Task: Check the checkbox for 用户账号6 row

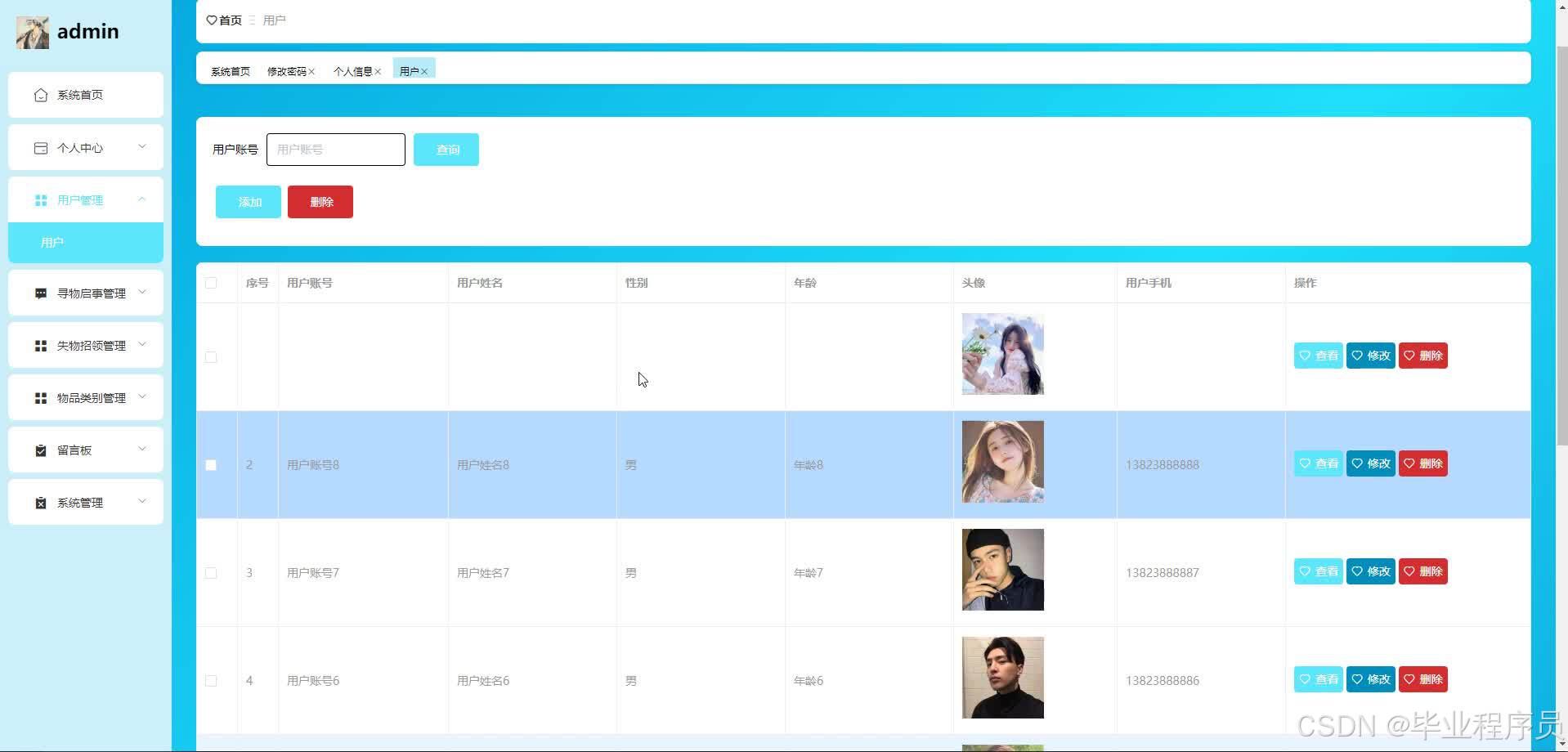Action: point(211,681)
